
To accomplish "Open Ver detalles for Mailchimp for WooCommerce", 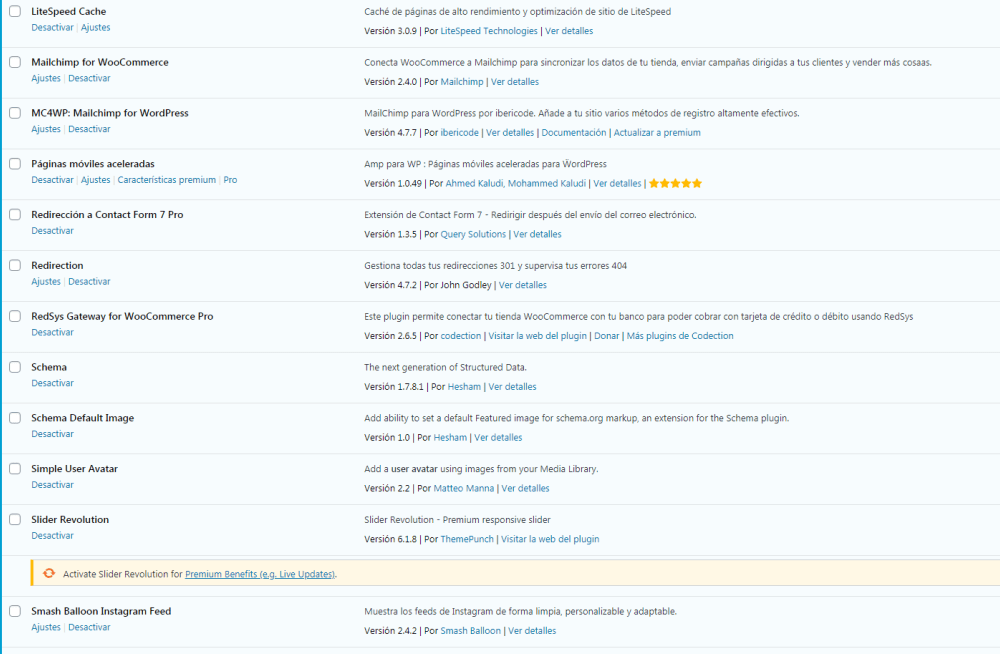I will 515,82.
